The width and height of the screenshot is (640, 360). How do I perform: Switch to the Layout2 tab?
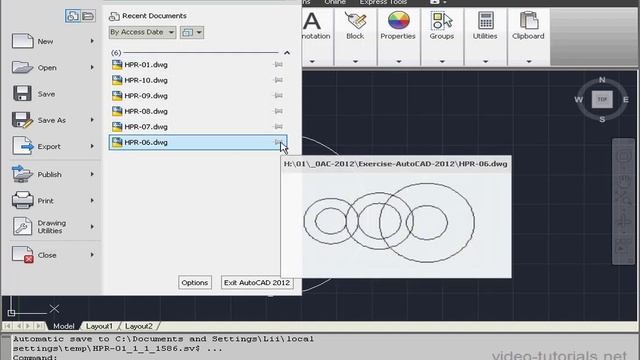[139, 326]
